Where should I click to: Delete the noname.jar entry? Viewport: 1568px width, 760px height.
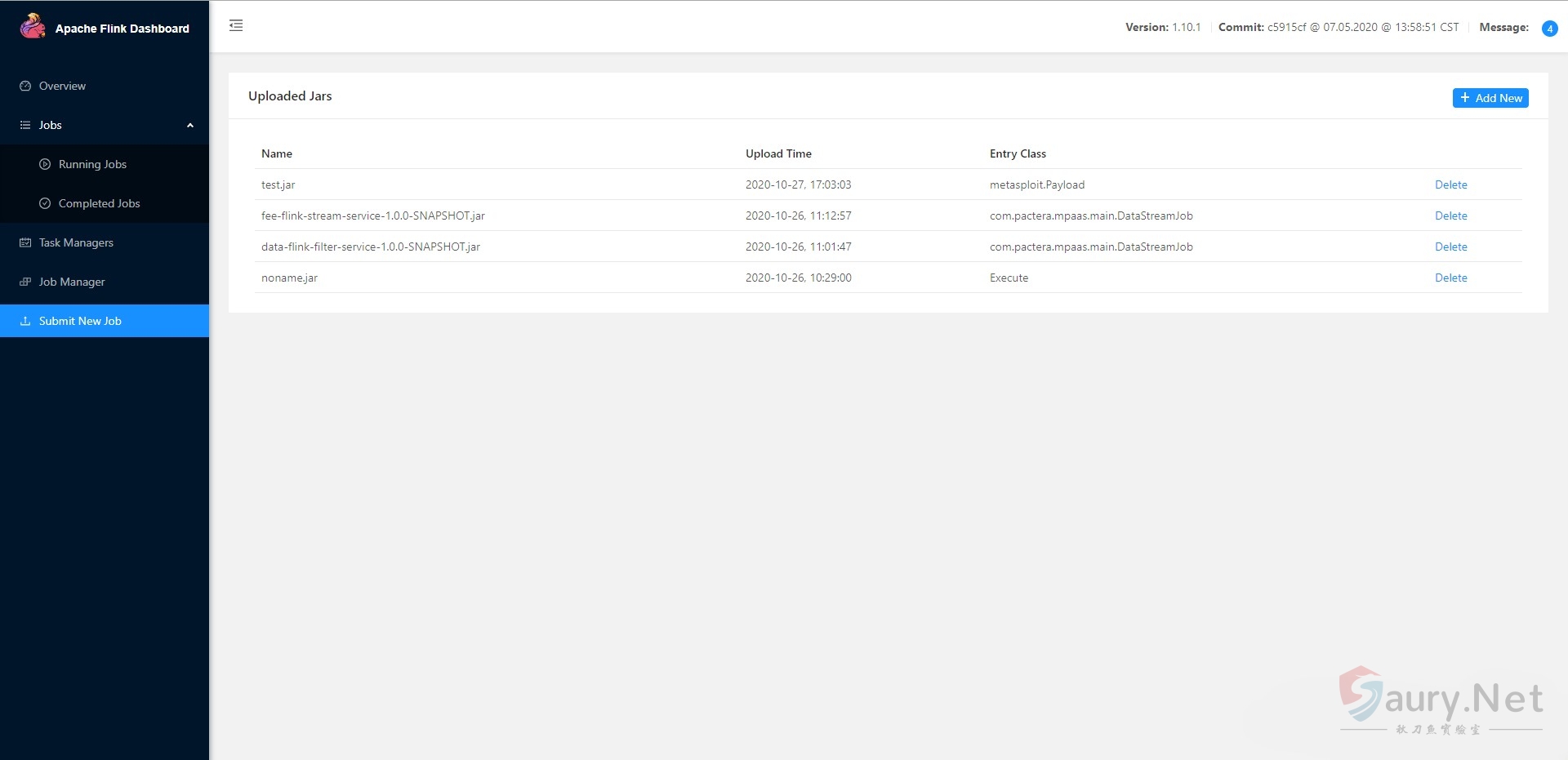point(1450,278)
